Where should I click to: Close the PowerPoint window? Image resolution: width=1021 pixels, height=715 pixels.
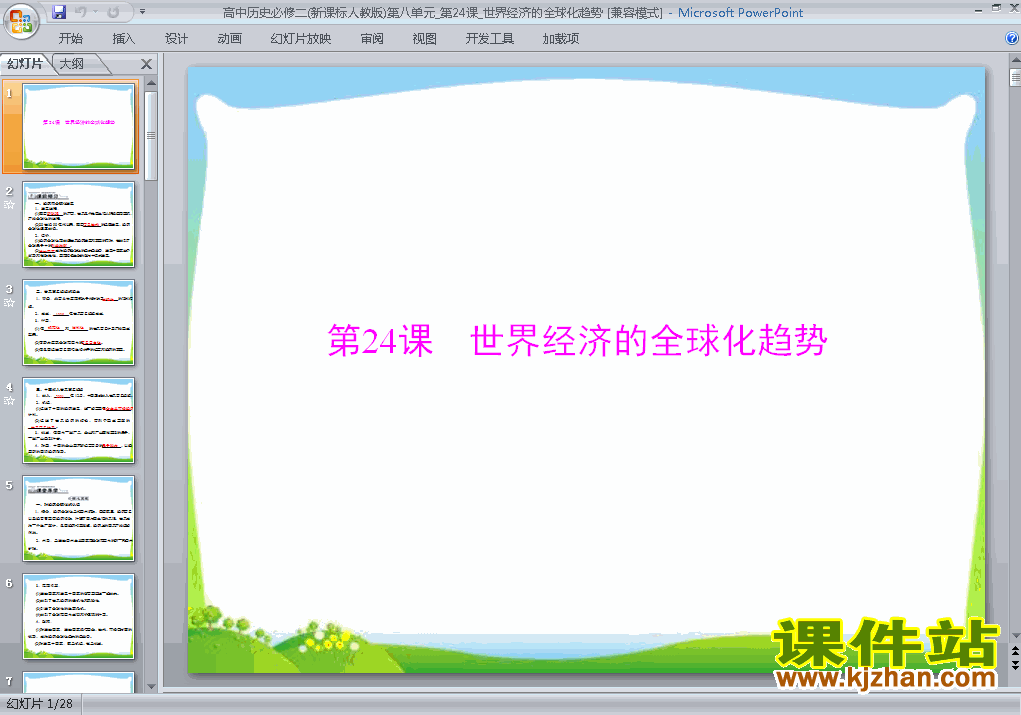tap(1013, 8)
